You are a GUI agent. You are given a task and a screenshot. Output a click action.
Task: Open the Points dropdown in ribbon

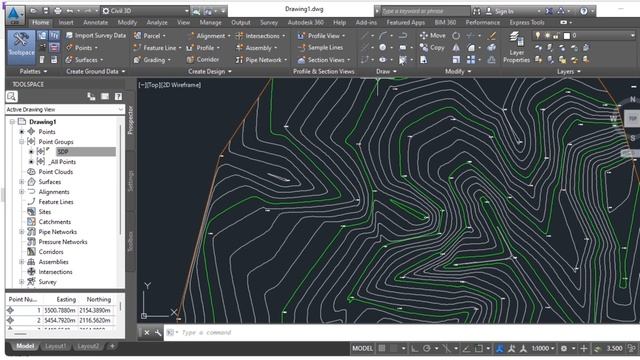pos(82,48)
